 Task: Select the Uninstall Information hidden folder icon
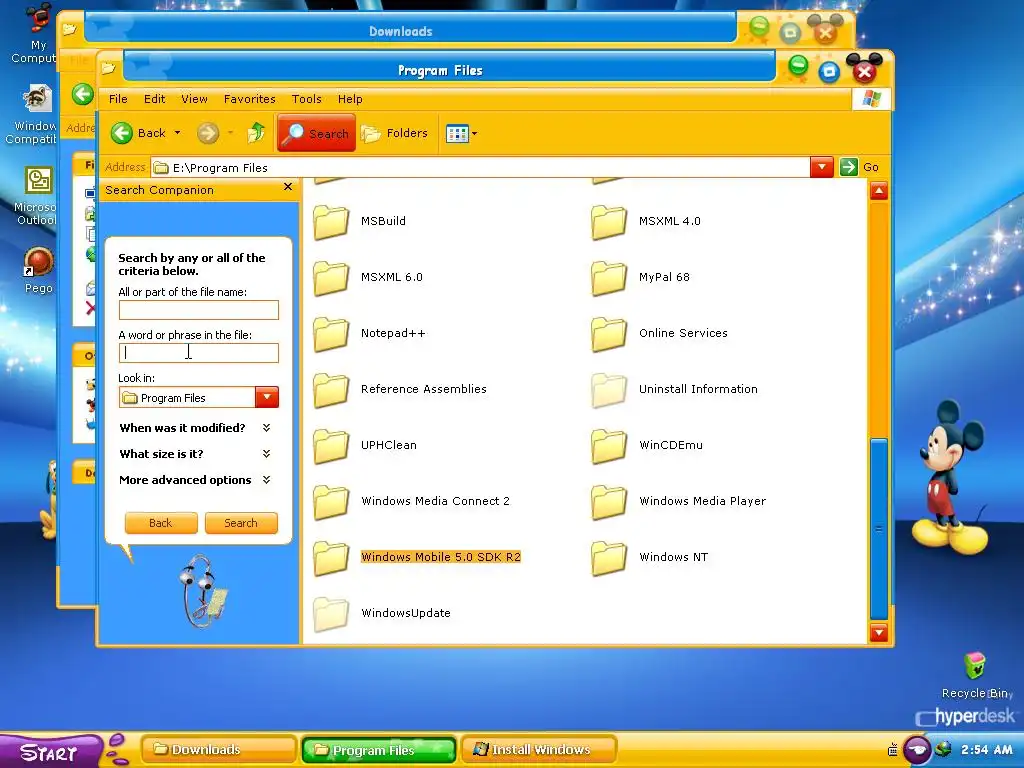(x=609, y=391)
